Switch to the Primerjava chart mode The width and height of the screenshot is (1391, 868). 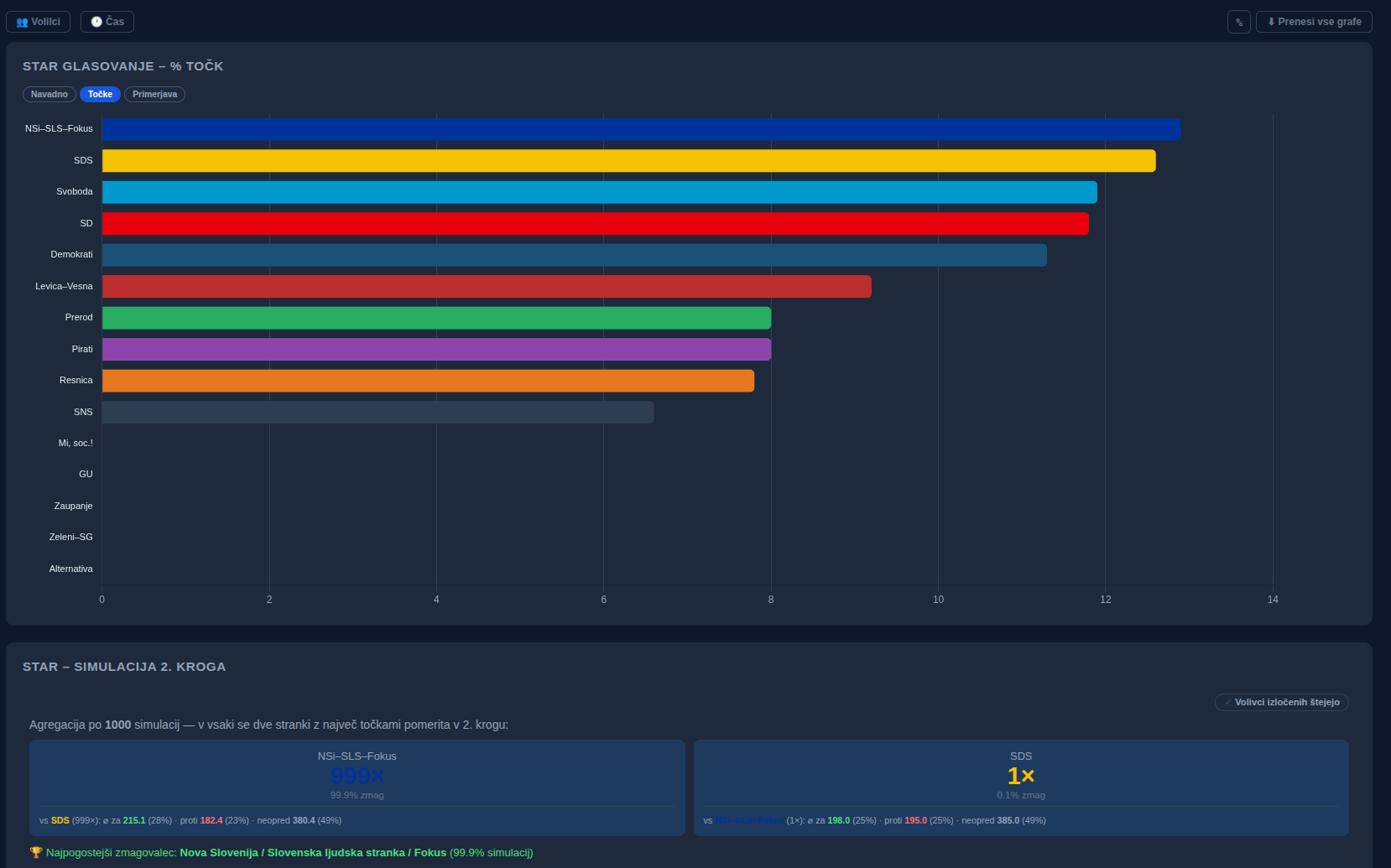pyautogui.click(x=154, y=94)
